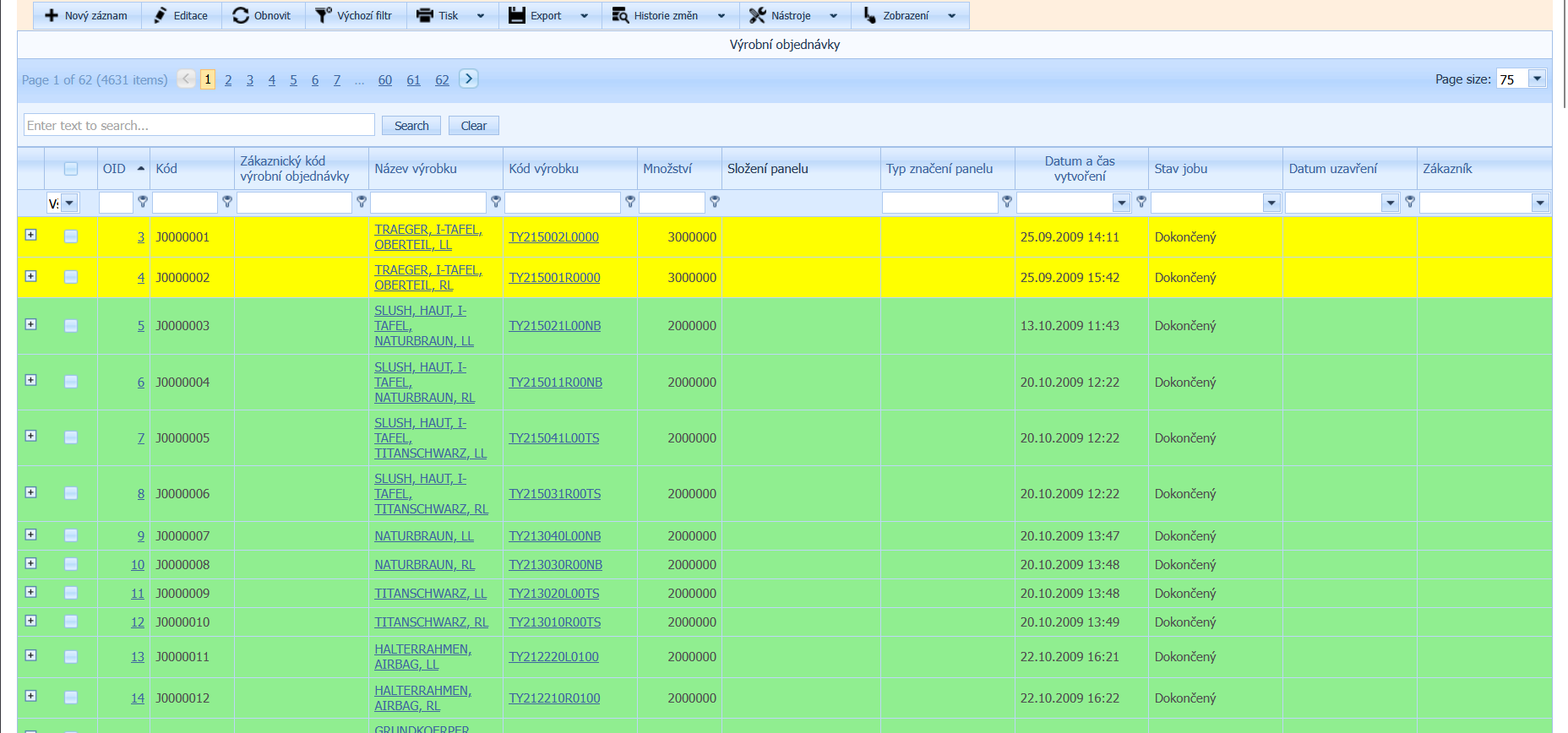
Task: Expand row details for J0000003
Action: coord(31,324)
